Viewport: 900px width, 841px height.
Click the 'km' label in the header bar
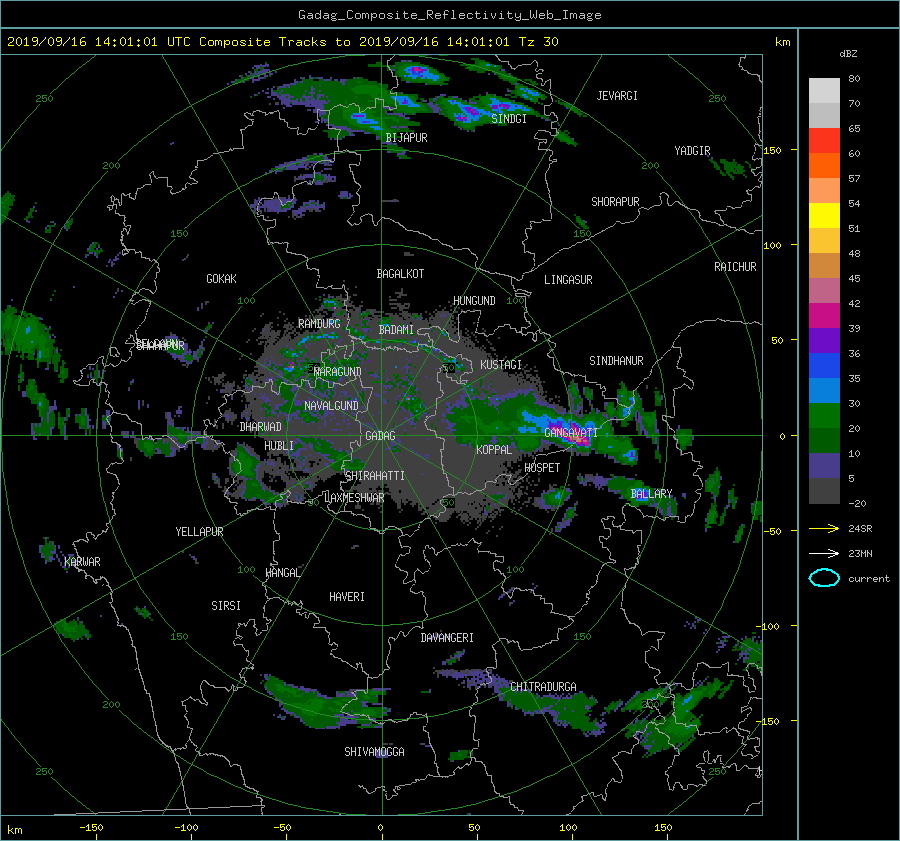(x=782, y=42)
